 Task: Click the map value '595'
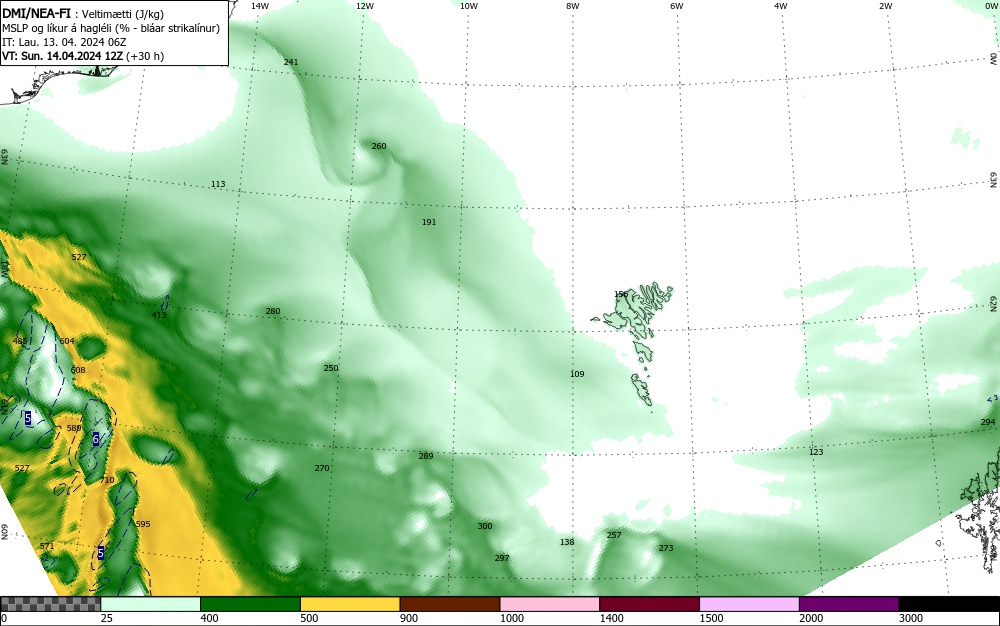tap(143, 524)
